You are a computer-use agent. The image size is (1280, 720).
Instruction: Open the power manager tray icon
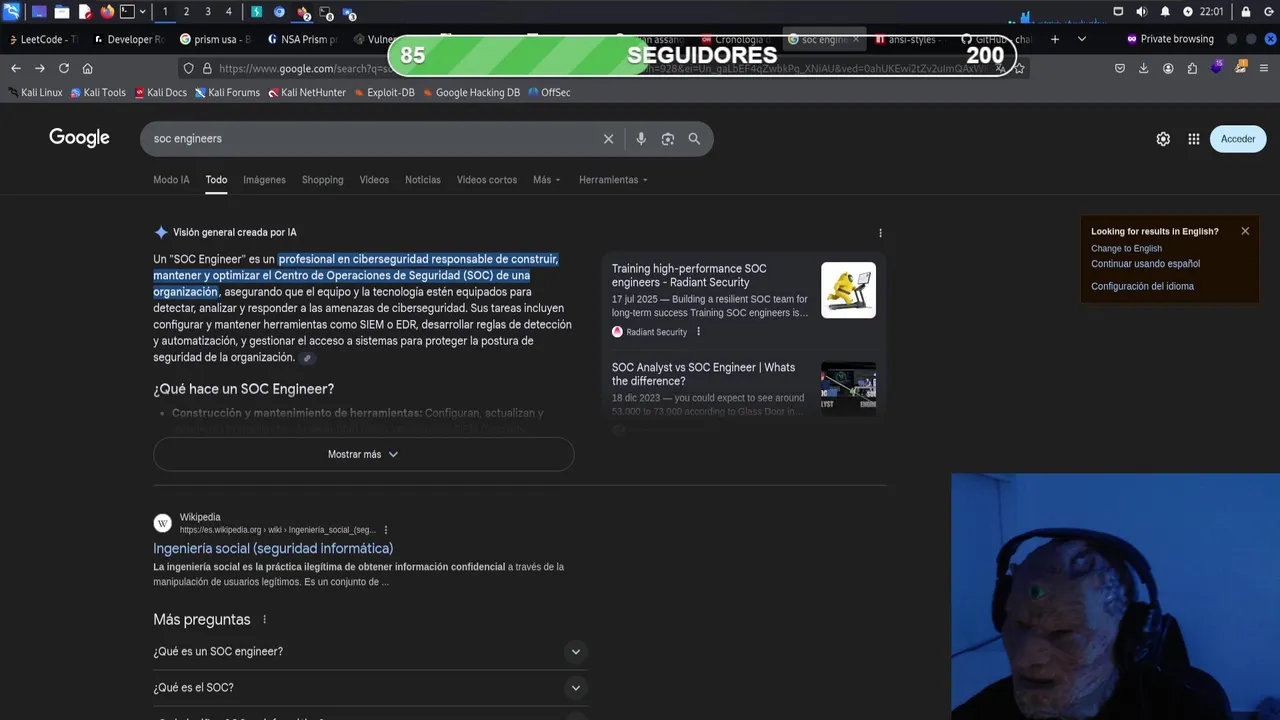tap(1188, 12)
